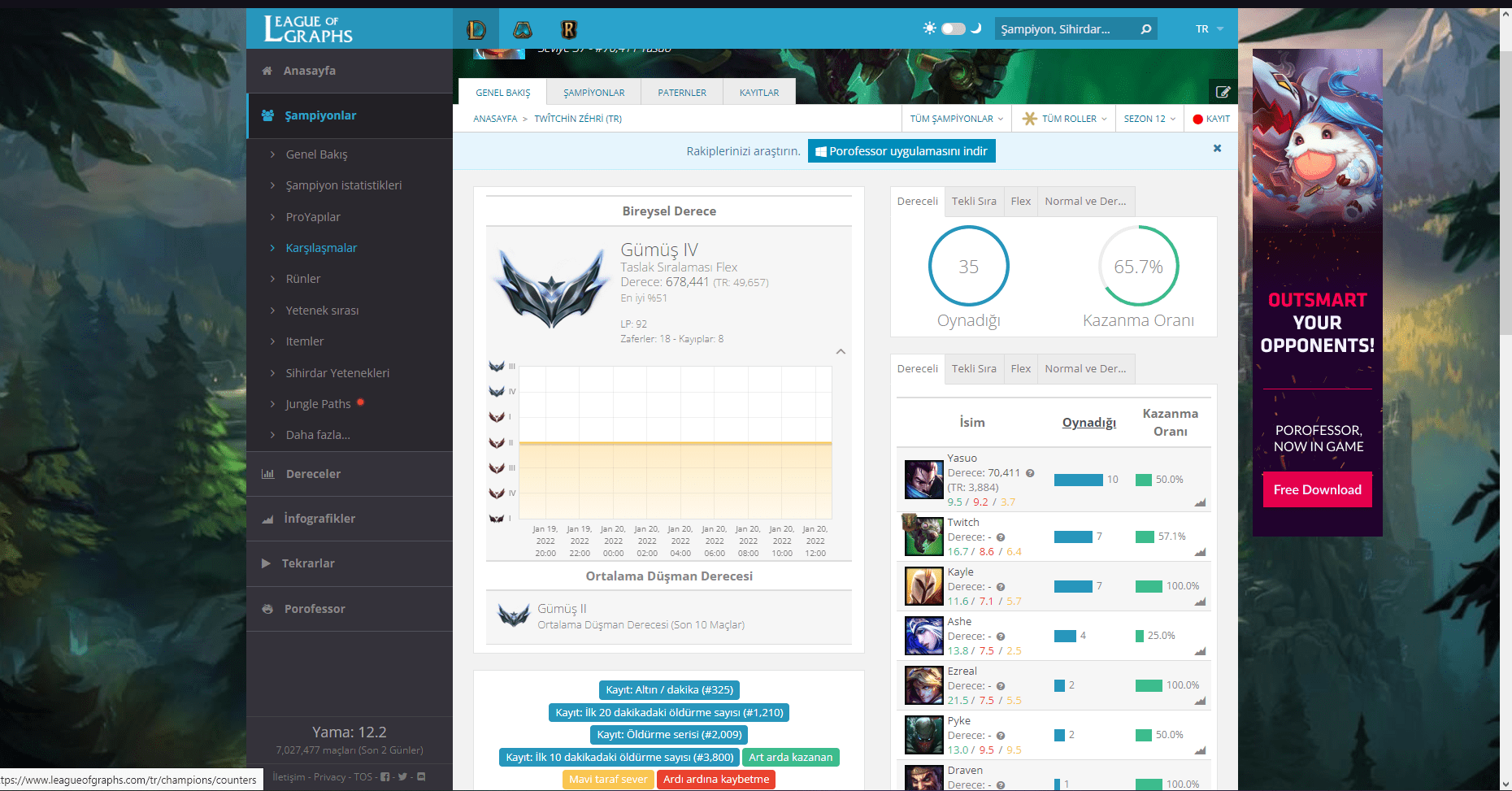Collapse the rank history chart arrow

click(x=841, y=352)
